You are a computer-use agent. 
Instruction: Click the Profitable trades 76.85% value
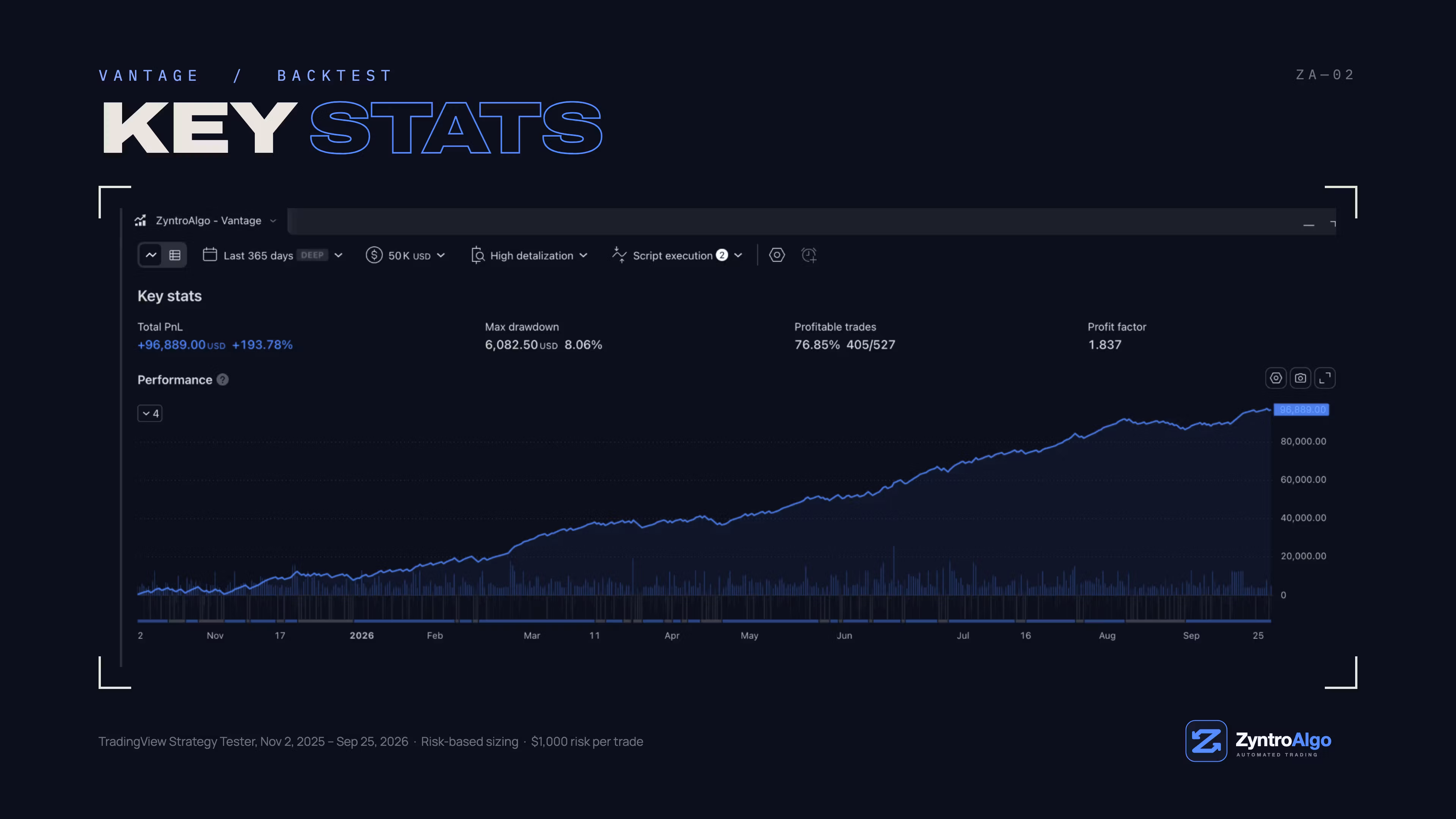point(817,345)
